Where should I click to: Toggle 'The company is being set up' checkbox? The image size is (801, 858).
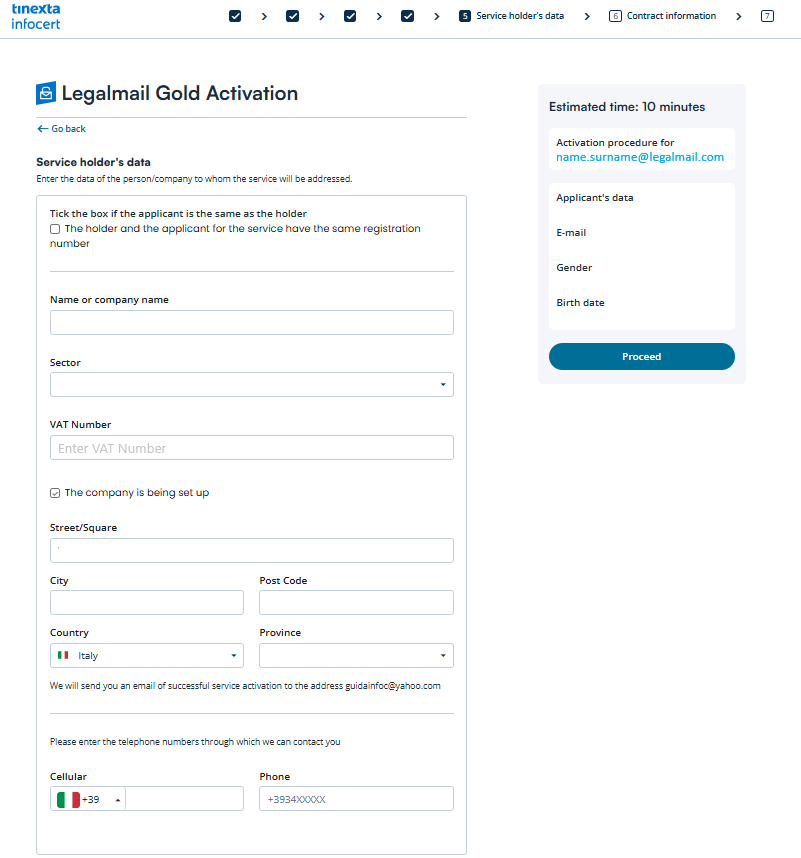[55, 493]
